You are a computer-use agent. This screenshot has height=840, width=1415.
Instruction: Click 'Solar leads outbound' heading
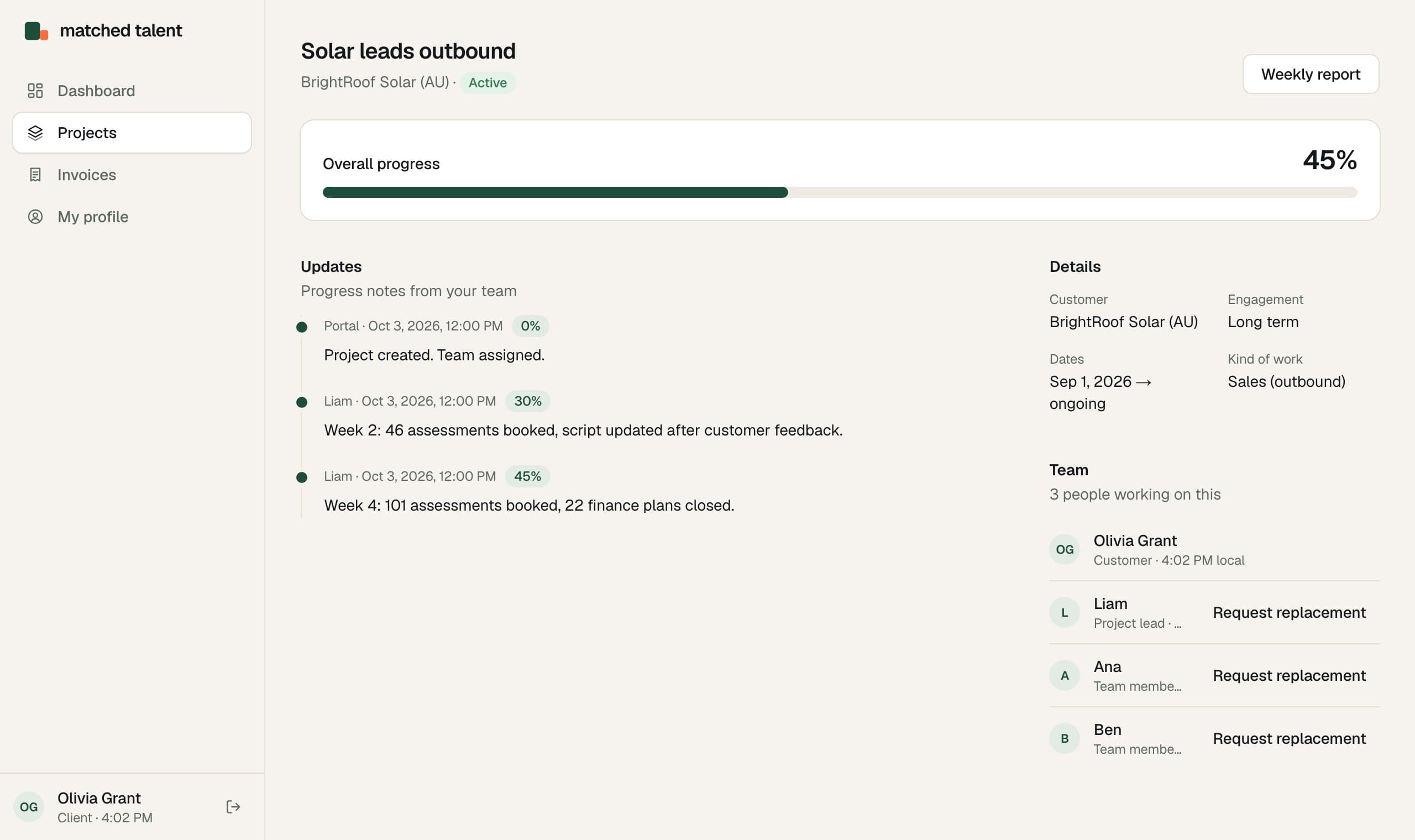pyautogui.click(x=408, y=51)
